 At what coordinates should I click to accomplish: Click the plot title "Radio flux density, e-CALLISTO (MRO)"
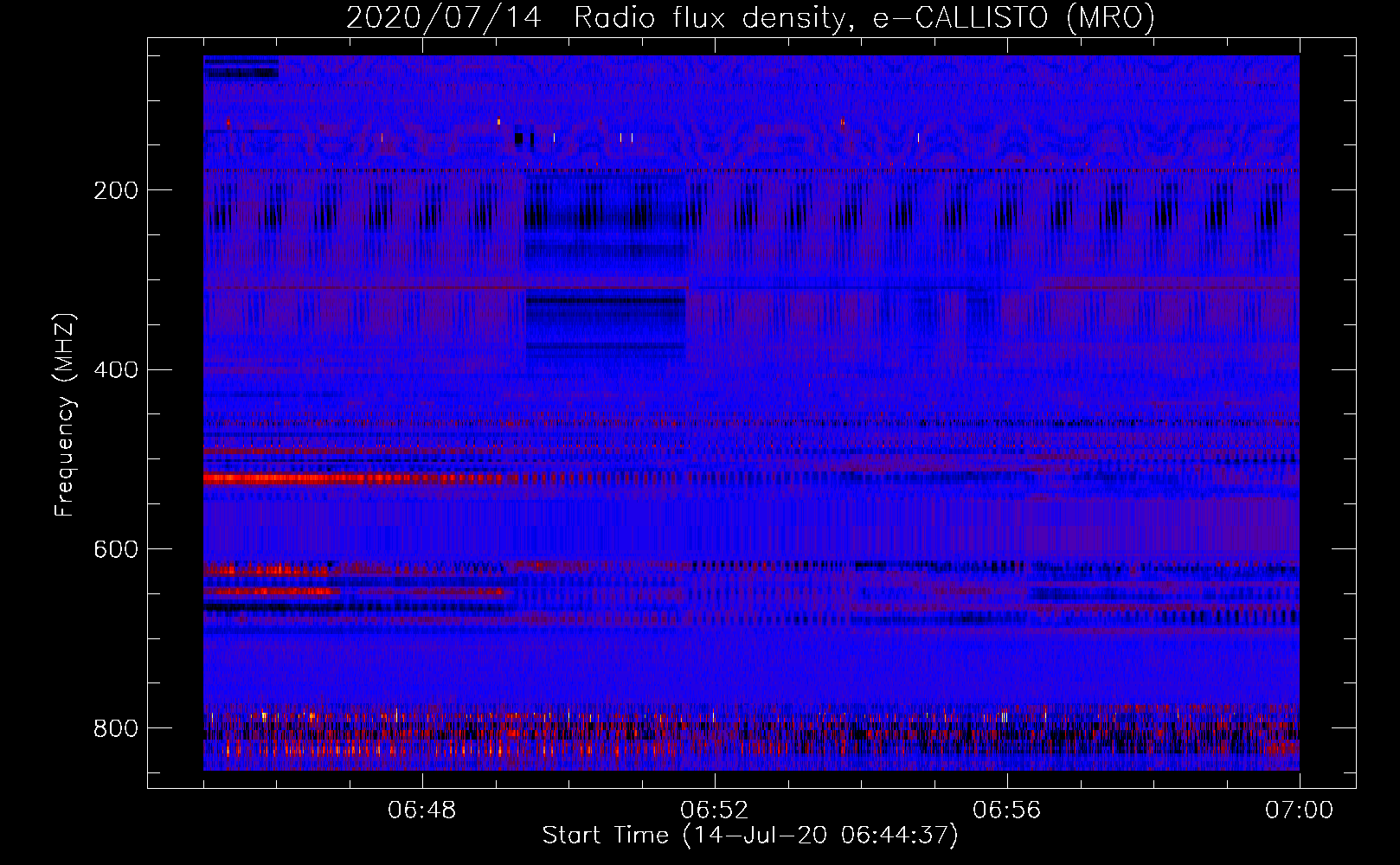click(864, 17)
